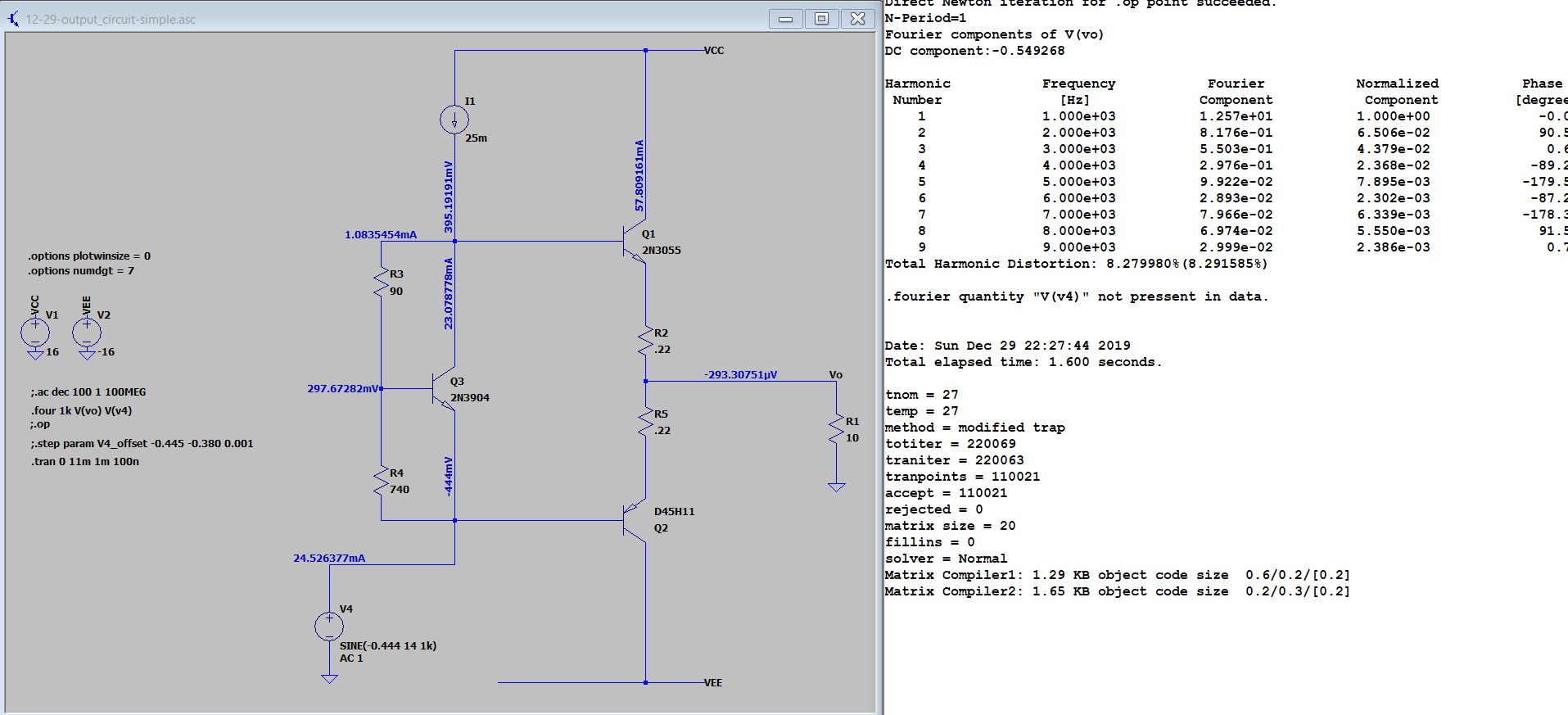Select resistor R4 symbol
This screenshot has width=1568, height=715.
(x=381, y=481)
